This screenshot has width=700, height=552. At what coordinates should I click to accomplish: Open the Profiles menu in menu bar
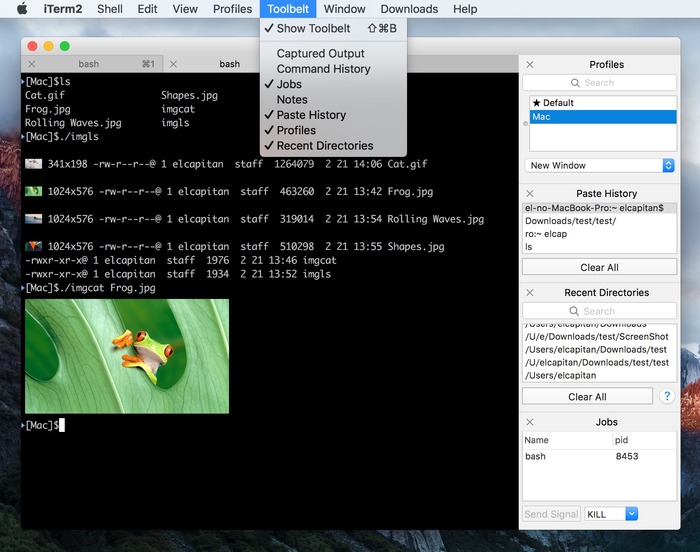tap(233, 9)
